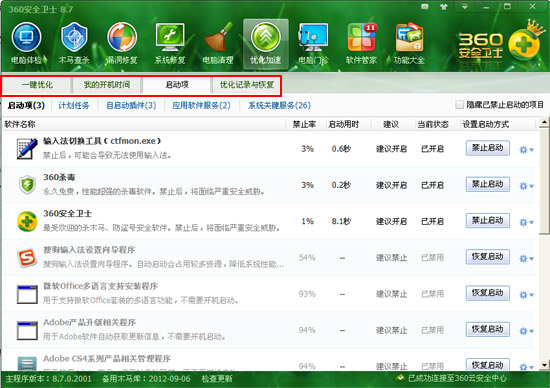
Task: Open the 漏洞修复 vulnerability repair icon
Action: [122, 43]
